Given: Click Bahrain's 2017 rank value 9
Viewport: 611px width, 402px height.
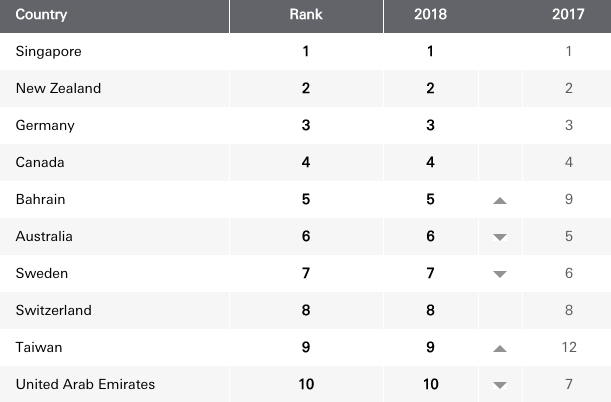Looking at the screenshot, I should 568,199.
